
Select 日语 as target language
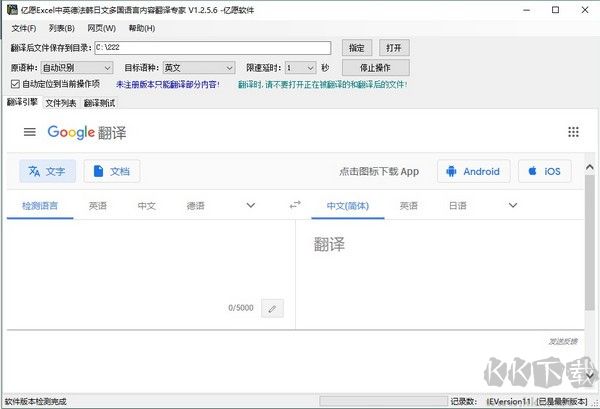click(458, 206)
